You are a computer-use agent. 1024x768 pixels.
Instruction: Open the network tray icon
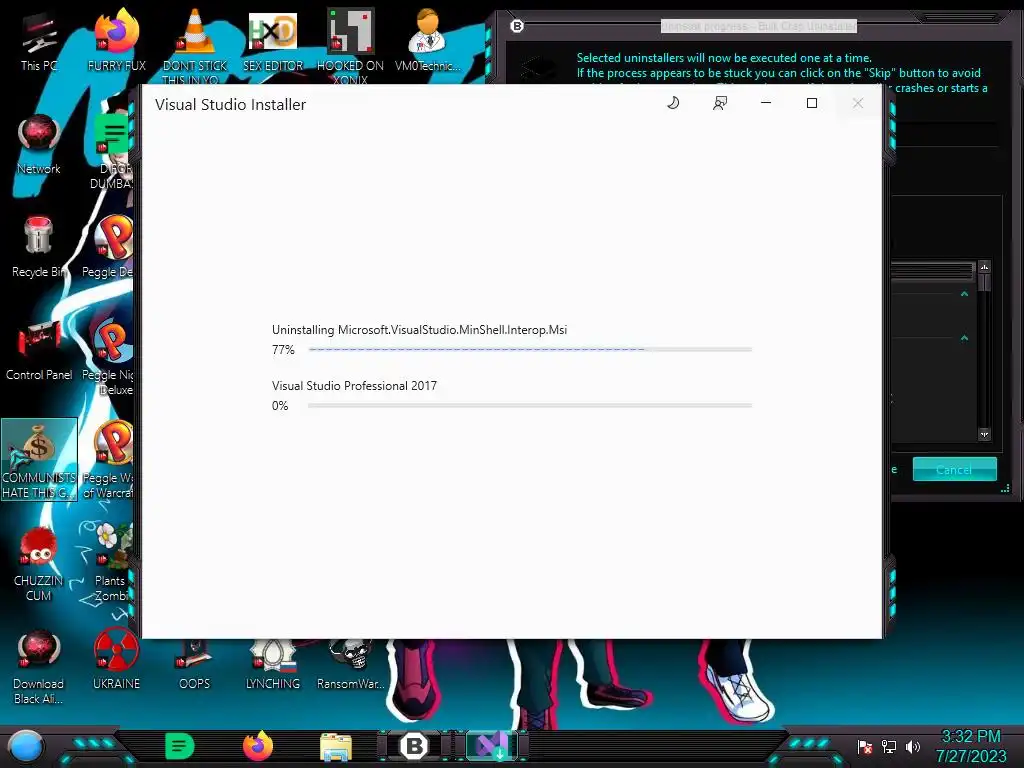[x=889, y=746]
